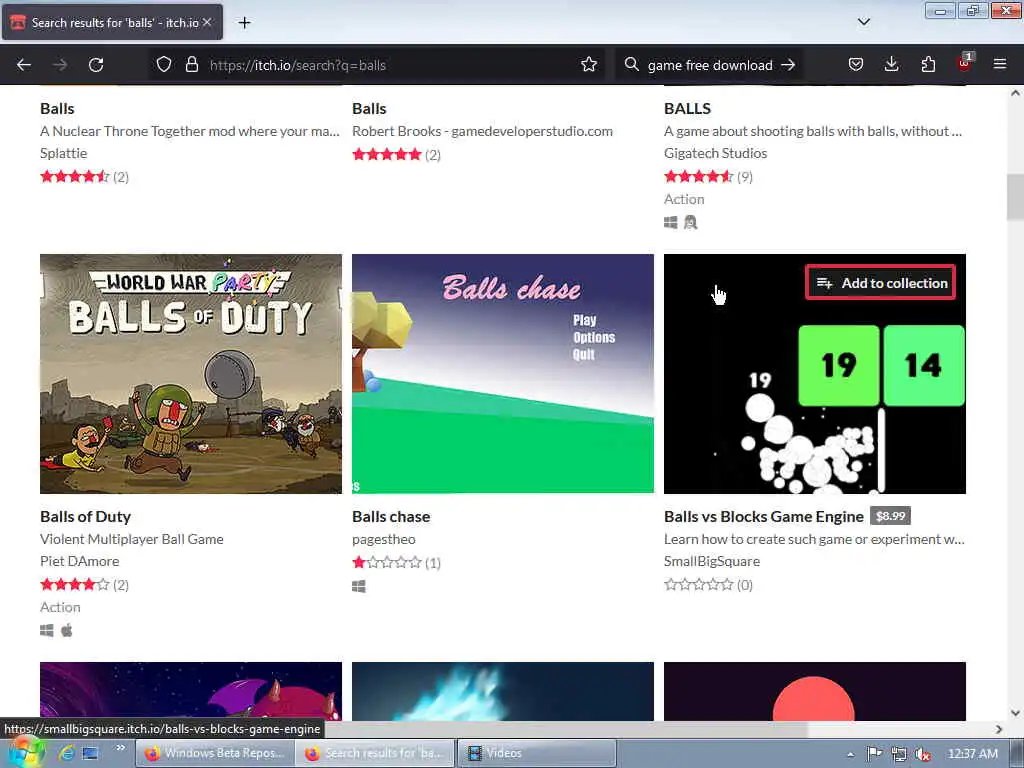Click the vertical scrollbar thumb
Viewport: 1024px width, 768px height.
pyautogui.click(x=1015, y=197)
